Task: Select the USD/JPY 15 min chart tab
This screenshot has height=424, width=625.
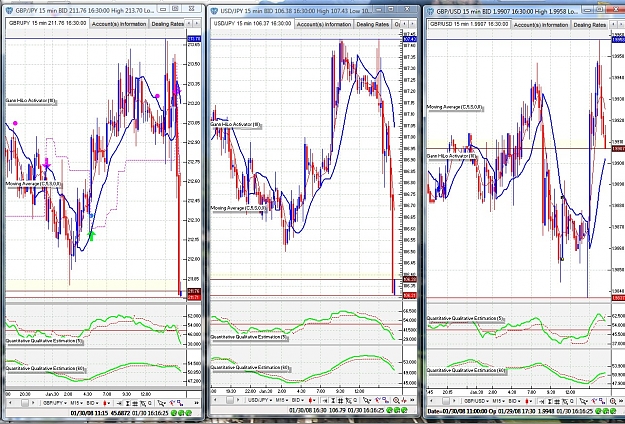Action: [x=252, y=24]
